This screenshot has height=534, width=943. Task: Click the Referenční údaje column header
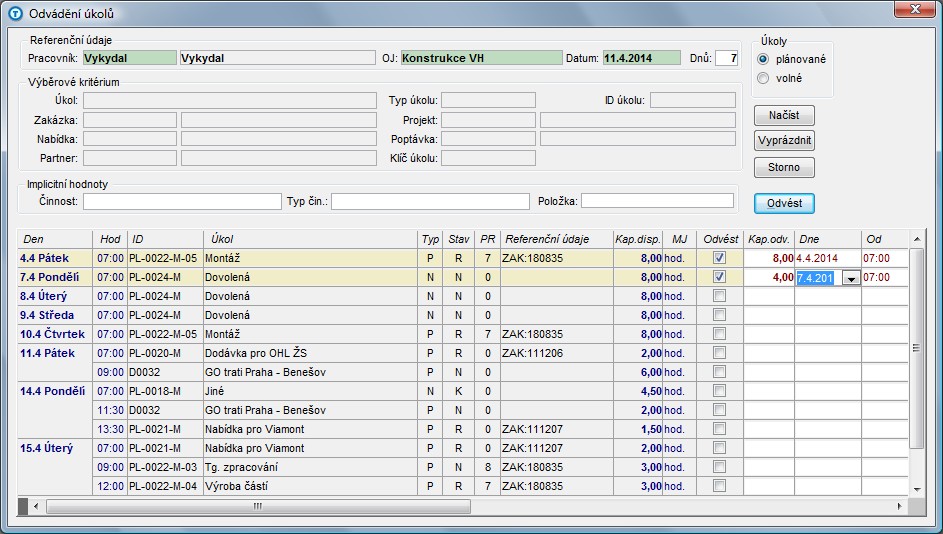coord(556,239)
